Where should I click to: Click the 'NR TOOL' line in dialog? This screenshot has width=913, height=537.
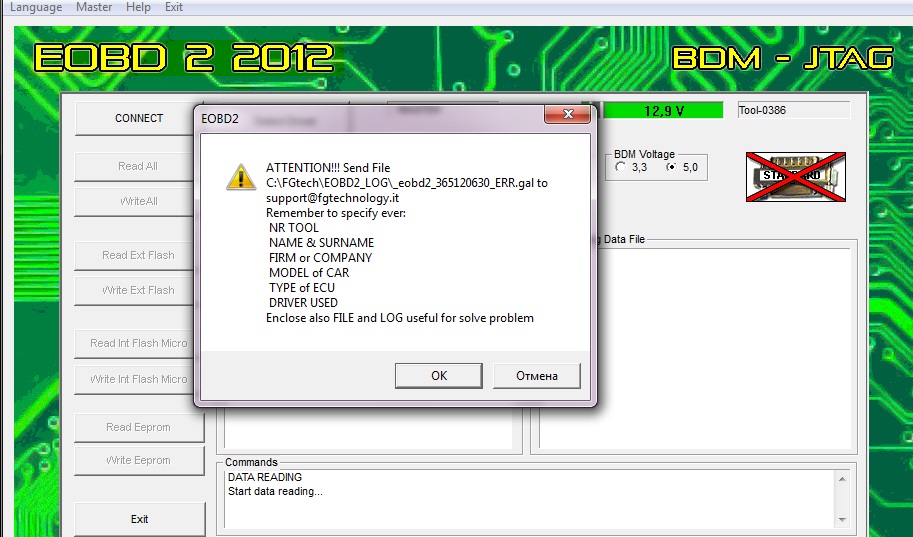click(293, 228)
